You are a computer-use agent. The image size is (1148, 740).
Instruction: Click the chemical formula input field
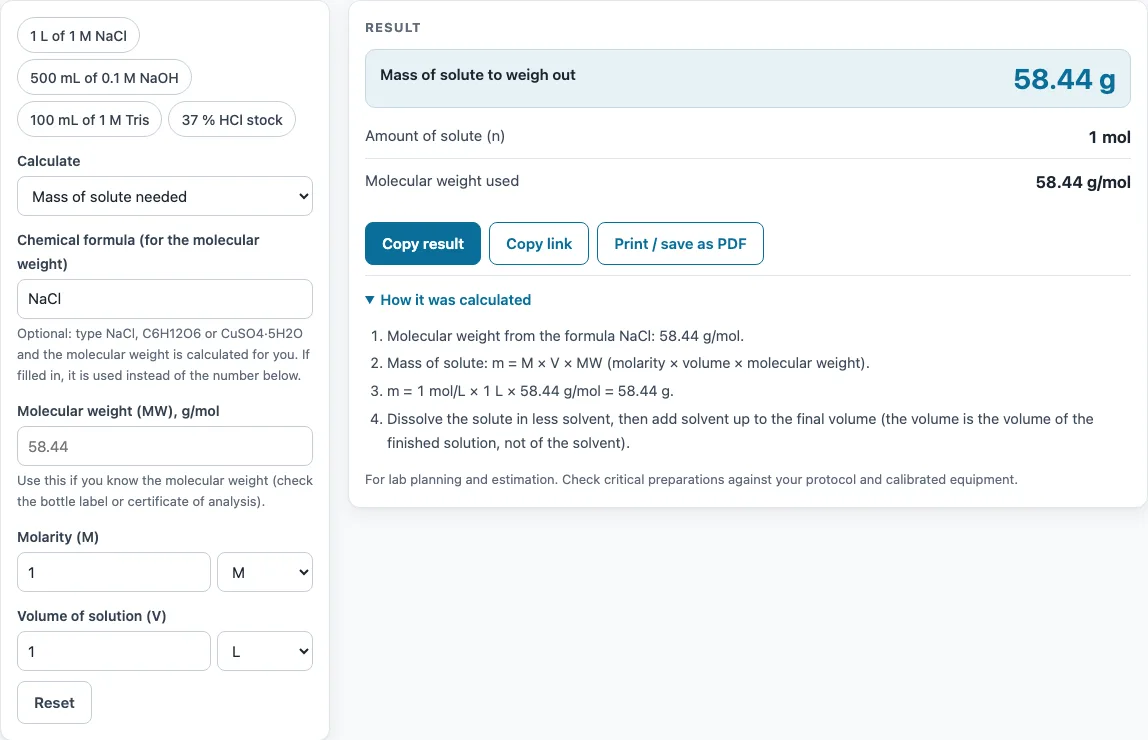coord(165,299)
